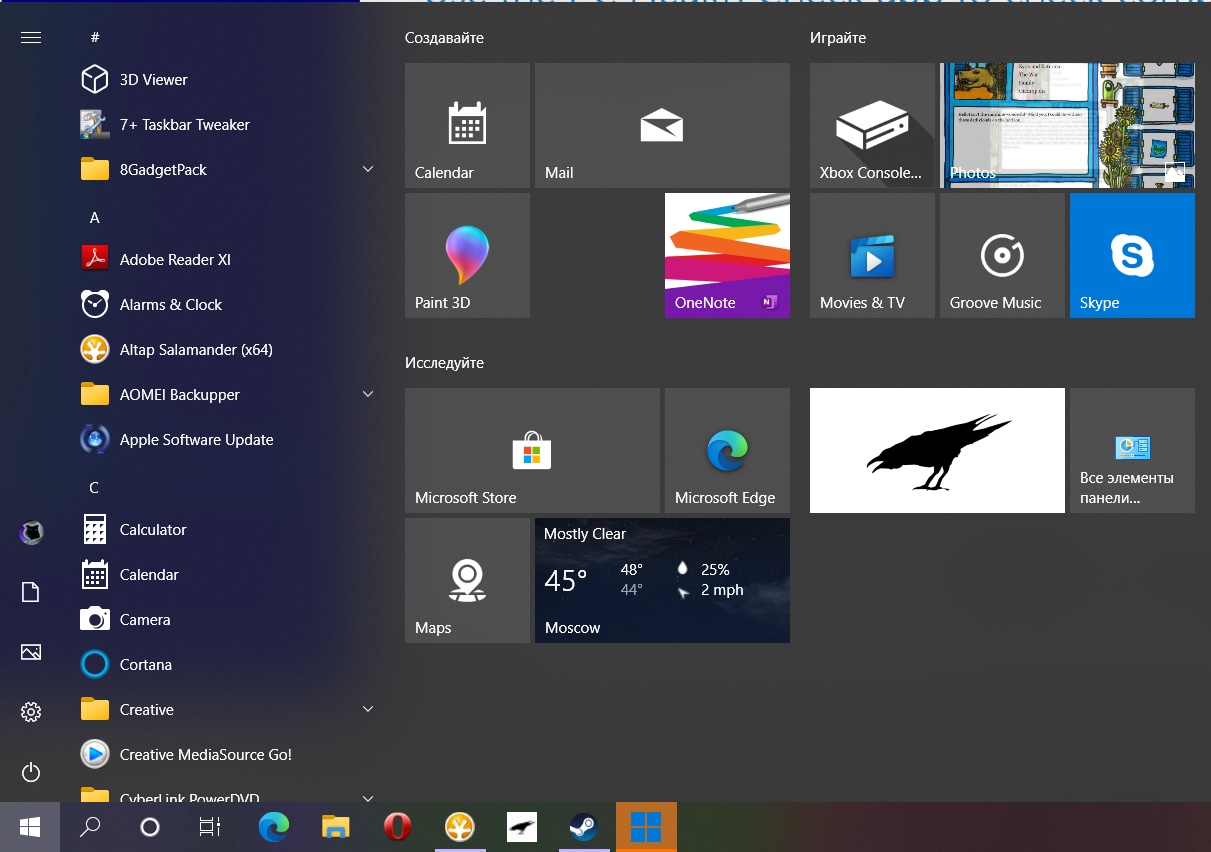The image size is (1211, 852).
Task: Launch 7+ Taskbar Tweaker
Action: 228,125
